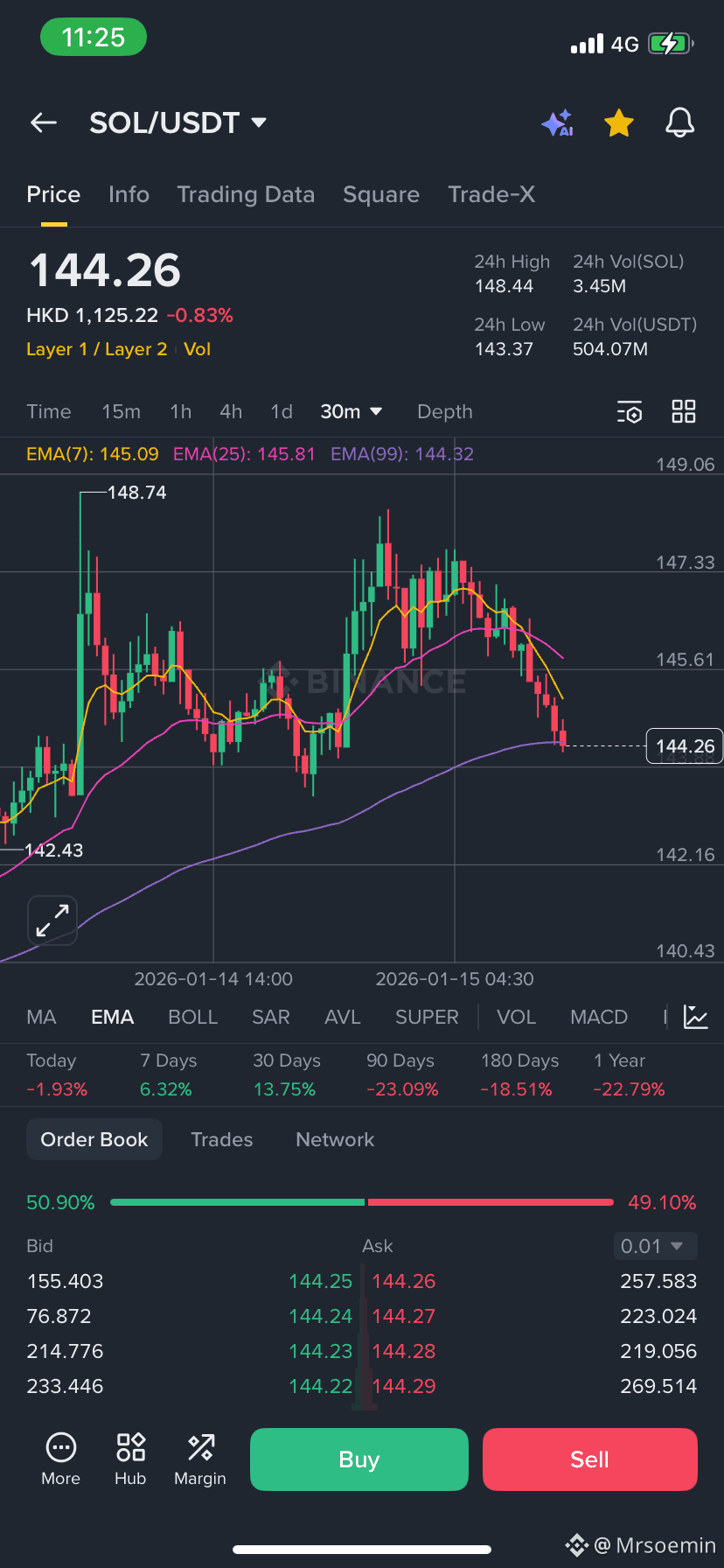Image resolution: width=724 pixels, height=1568 pixels.
Task: Open the Vol tag link
Action: [198, 349]
